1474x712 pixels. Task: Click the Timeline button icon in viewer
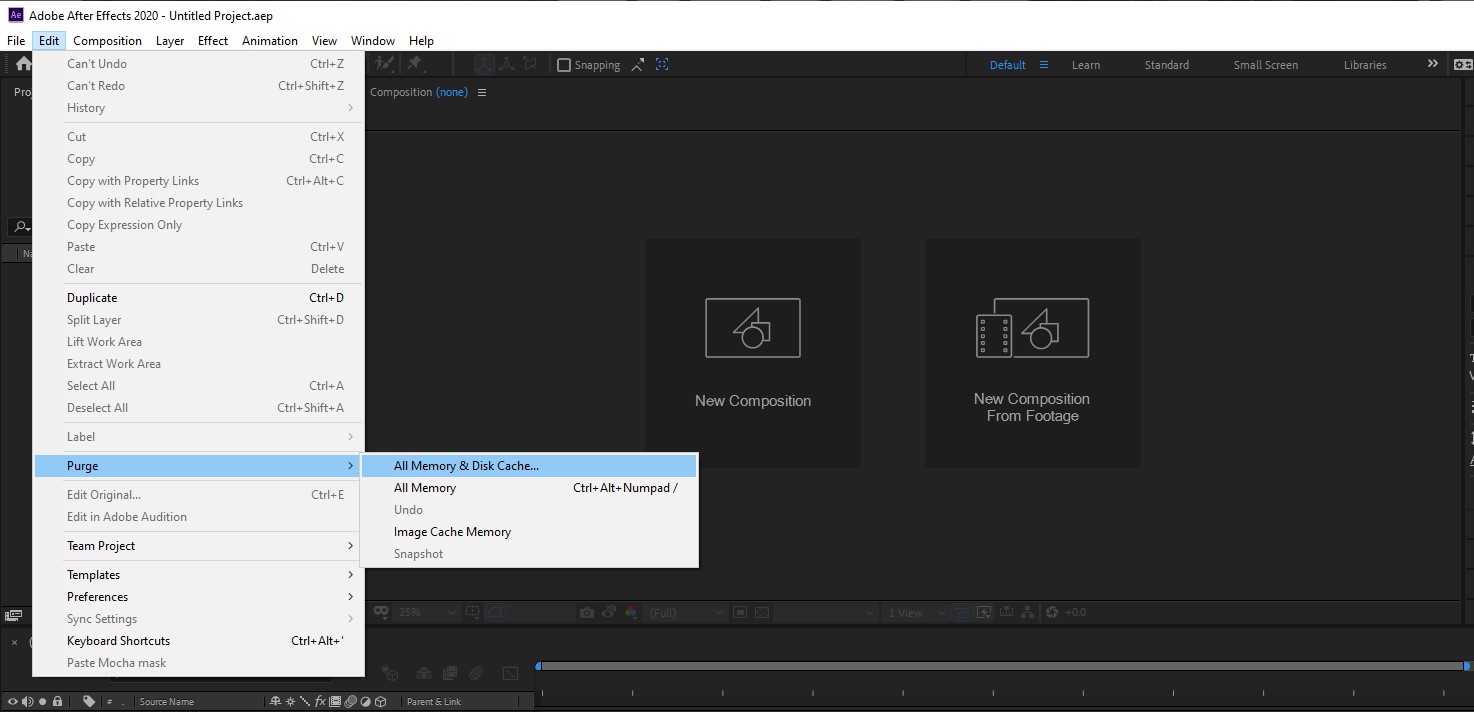[x=1005, y=612]
